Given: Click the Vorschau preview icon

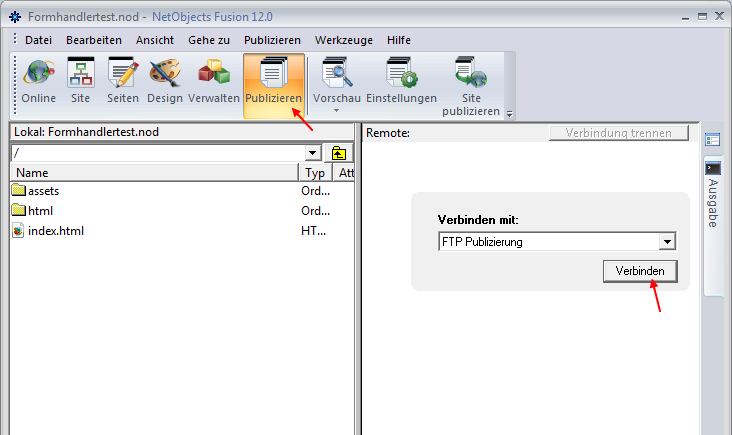Looking at the screenshot, I should pos(337,73).
